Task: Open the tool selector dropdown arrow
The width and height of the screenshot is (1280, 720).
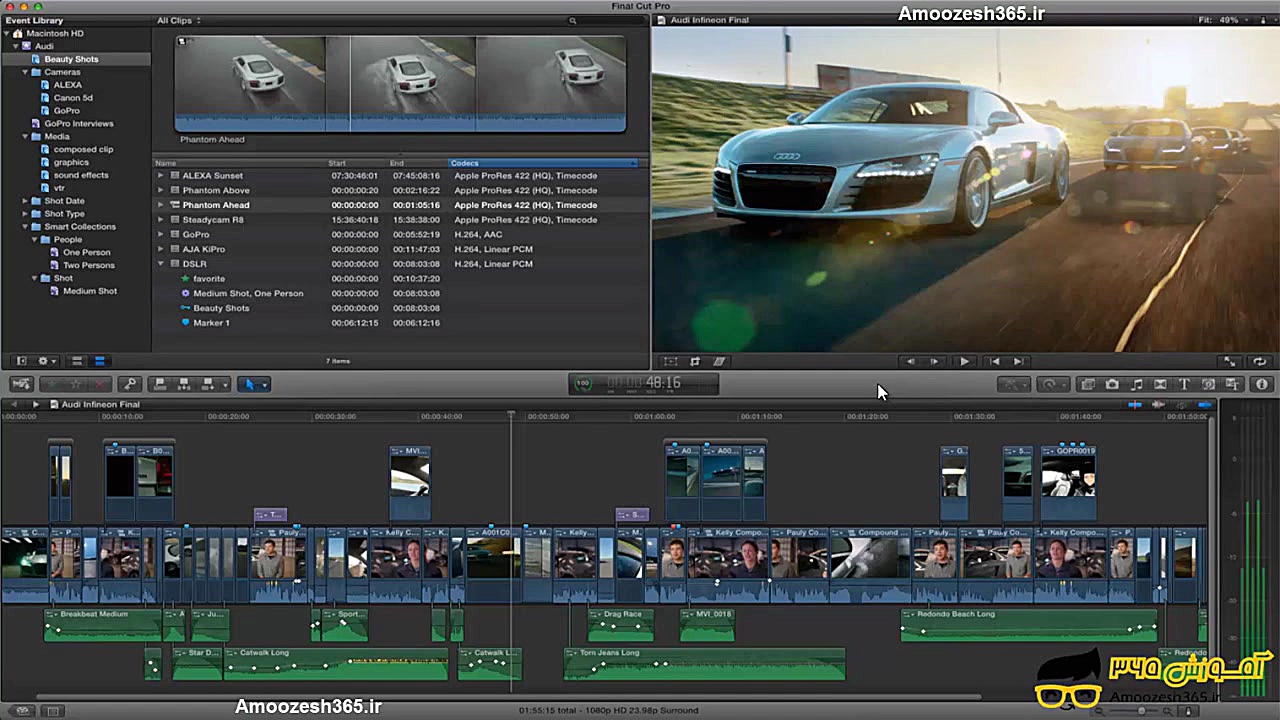Action: [264, 384]
